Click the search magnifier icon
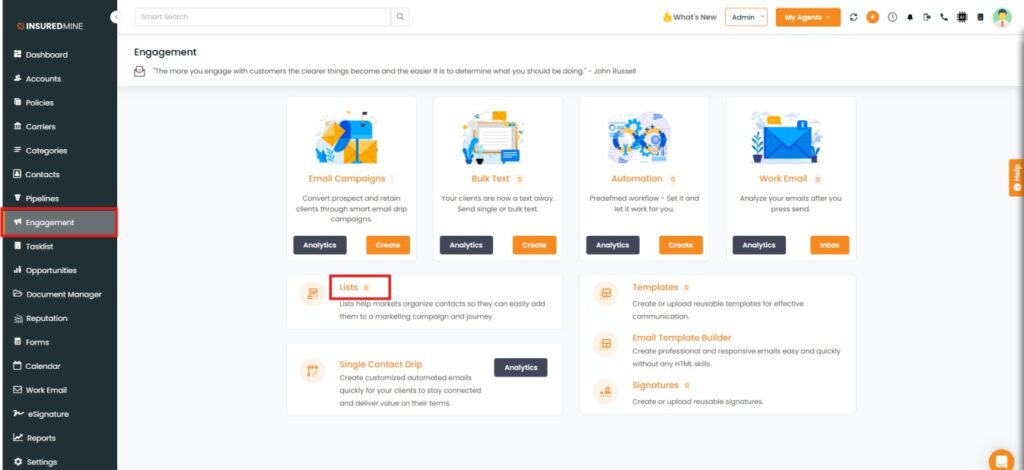Screen dimensions: 1024x470 tap(400, 17)
